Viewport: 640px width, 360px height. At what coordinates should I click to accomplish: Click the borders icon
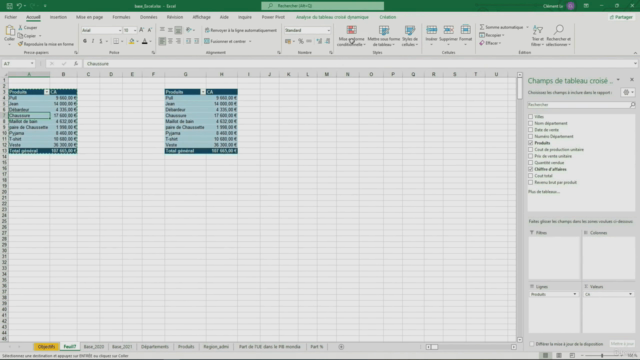click(x=116, y=41)
